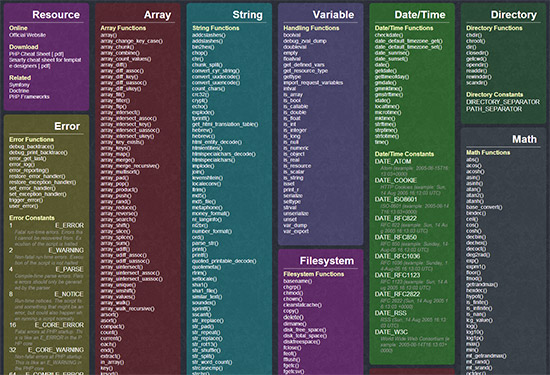This screenshot has width=550, height=375.
Task: Select date_sunrise() entry
Action: pyautogui.click(x=392, y=53)
